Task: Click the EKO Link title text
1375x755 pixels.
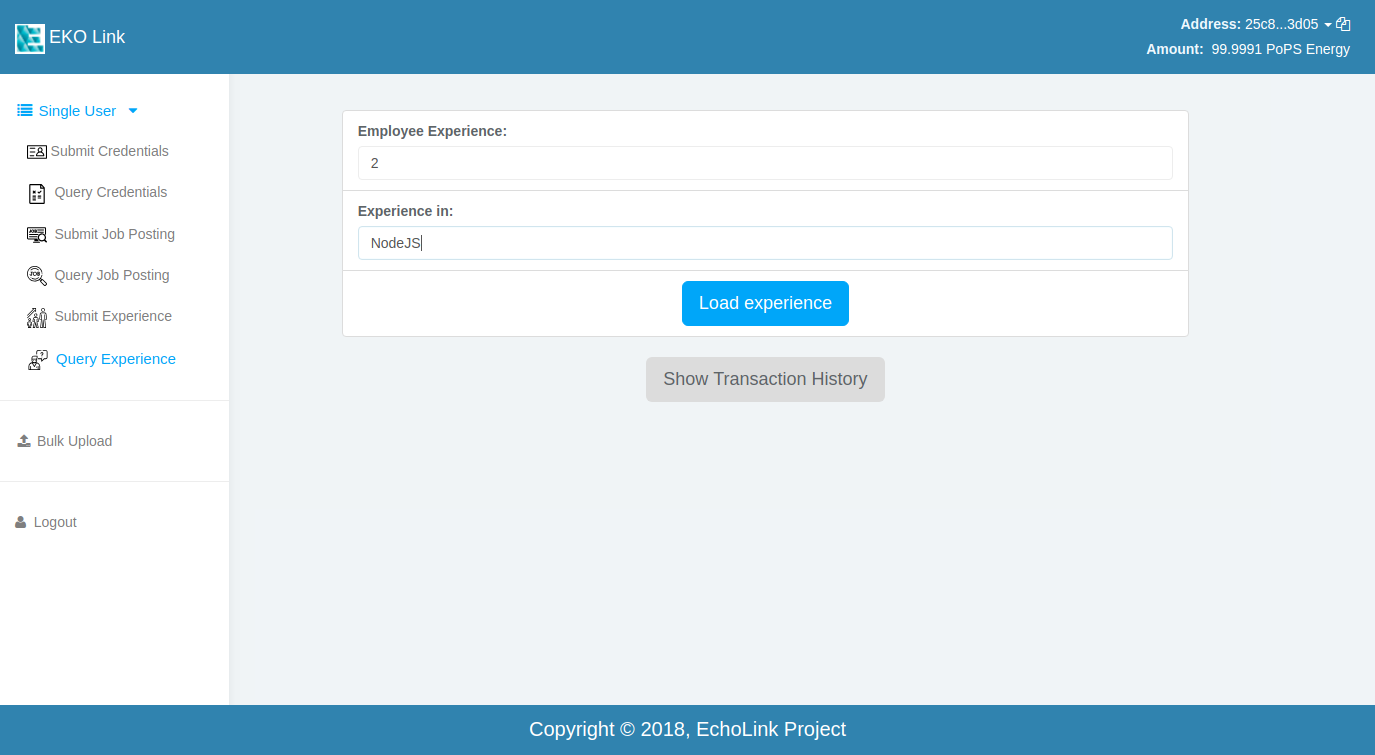Action: (x=87, y=37)
